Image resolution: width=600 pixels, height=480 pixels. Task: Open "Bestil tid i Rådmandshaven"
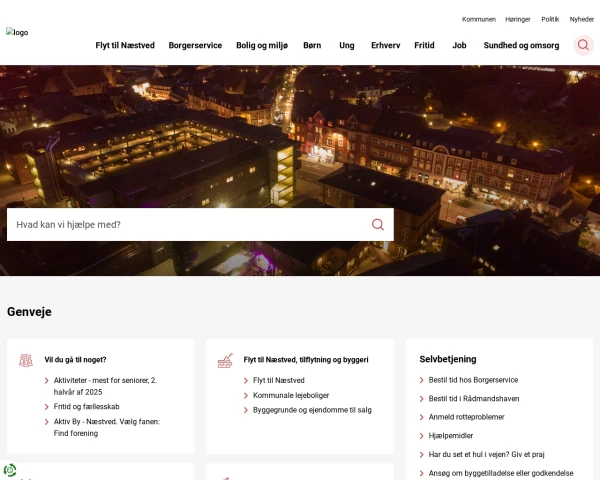coord(474,398)
